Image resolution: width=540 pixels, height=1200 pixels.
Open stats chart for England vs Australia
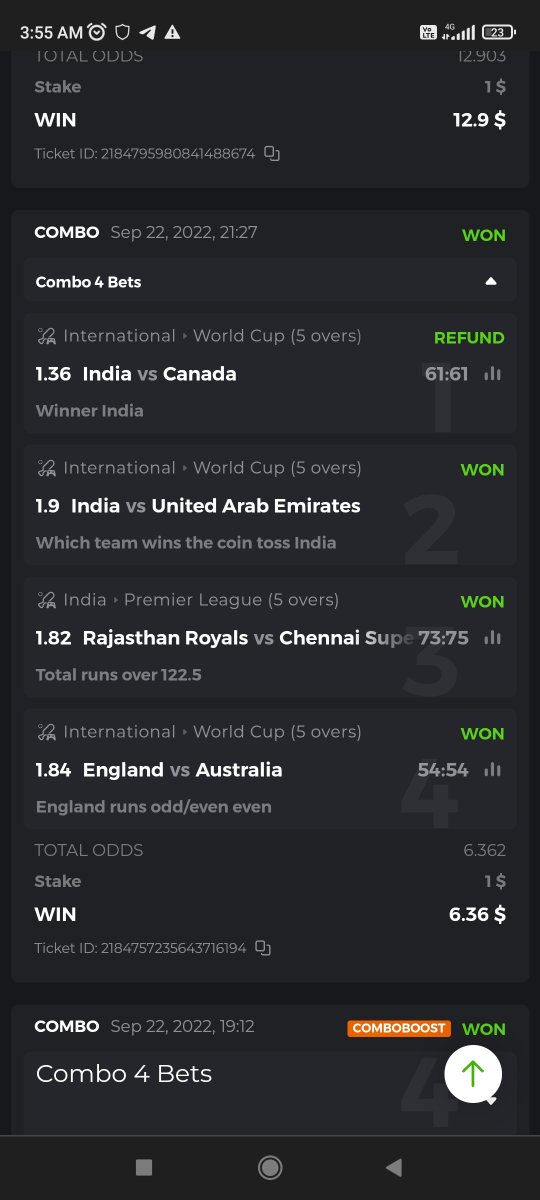tap(492, 770)
